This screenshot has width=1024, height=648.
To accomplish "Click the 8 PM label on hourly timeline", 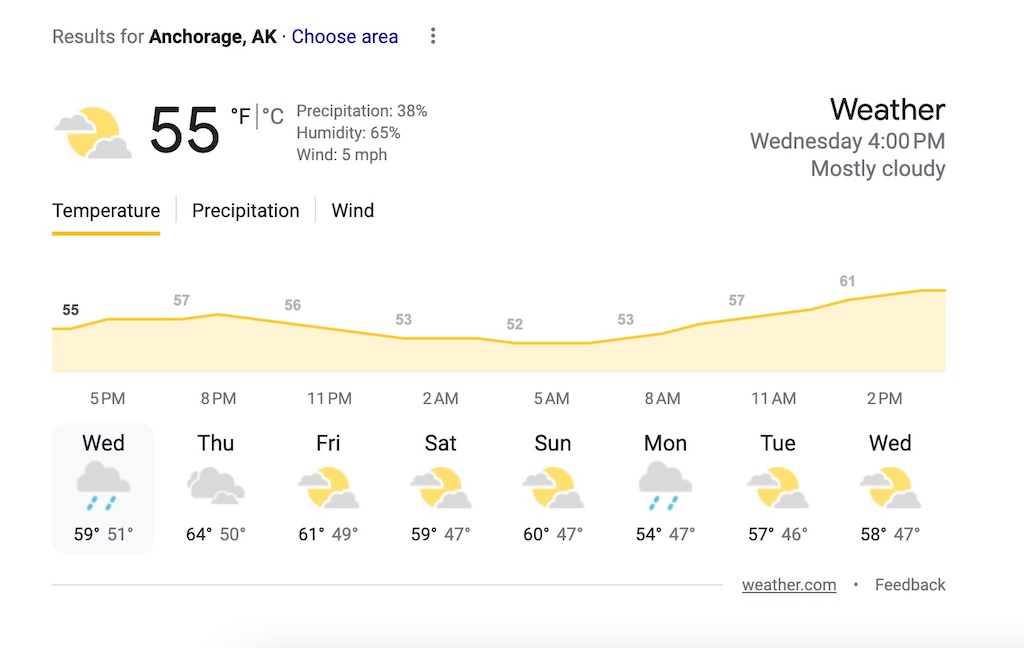I will point(218,398).
